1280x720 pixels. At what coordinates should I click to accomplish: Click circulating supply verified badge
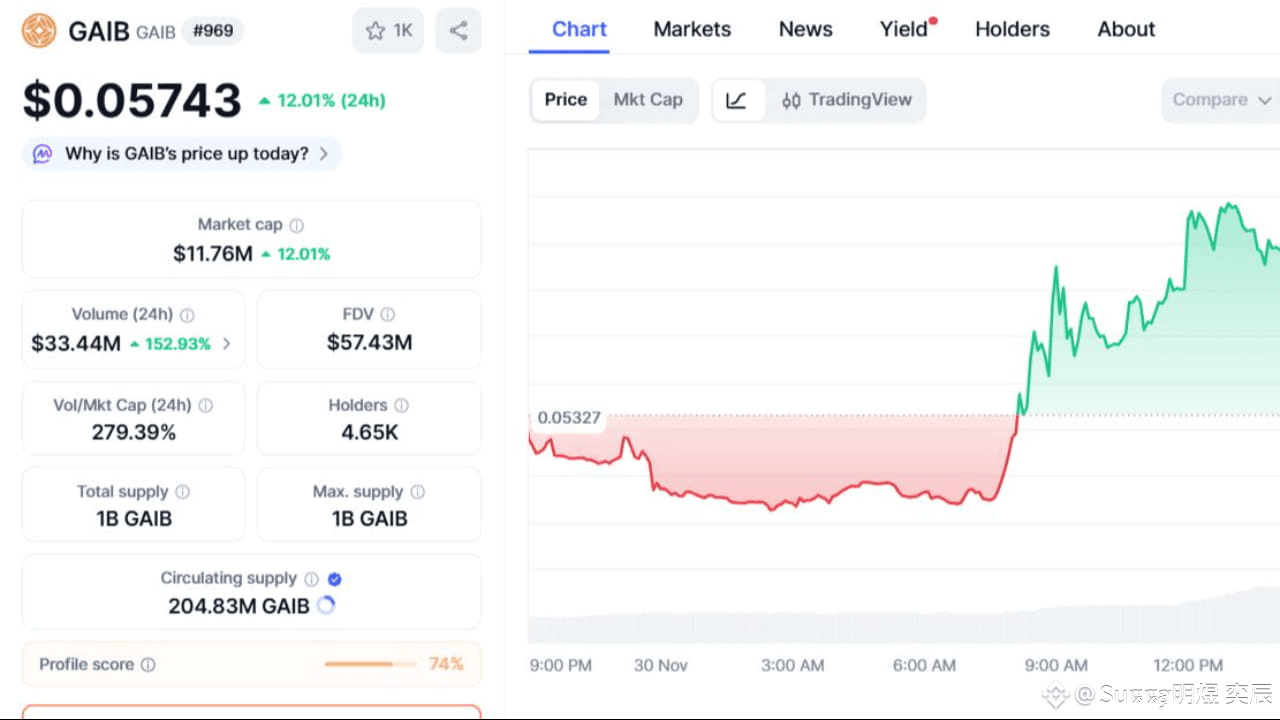[x=335, y=579]
